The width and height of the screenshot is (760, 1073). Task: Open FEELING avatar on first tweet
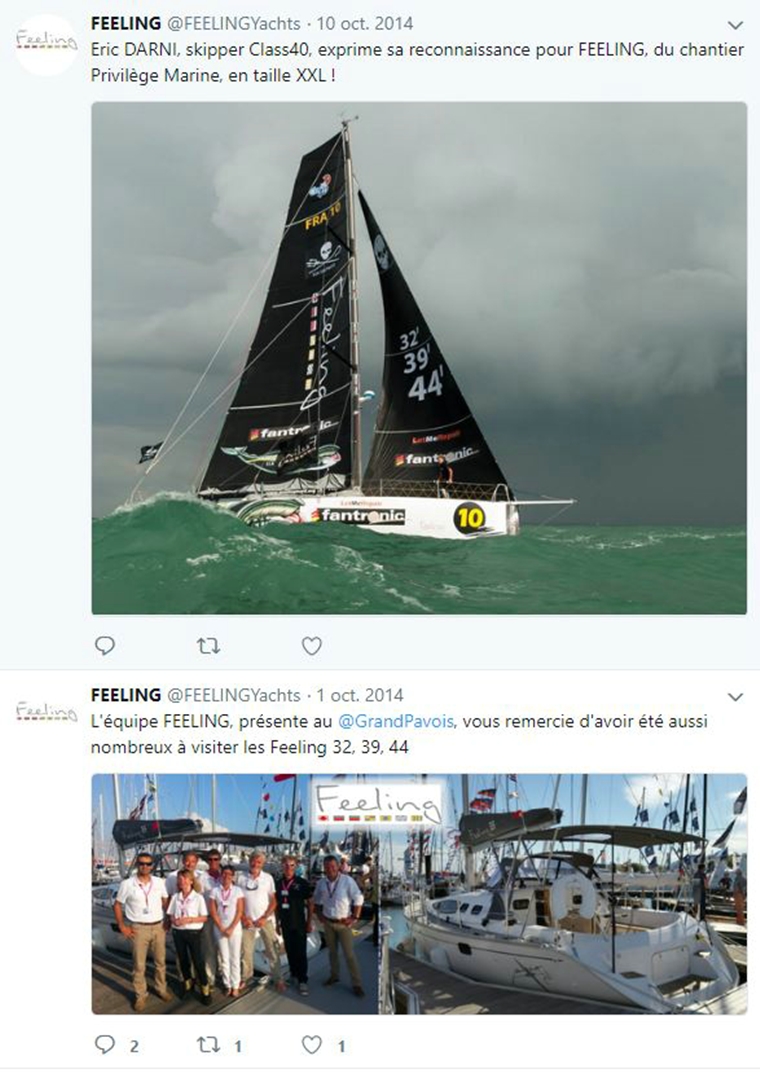(x=47, y=44)
